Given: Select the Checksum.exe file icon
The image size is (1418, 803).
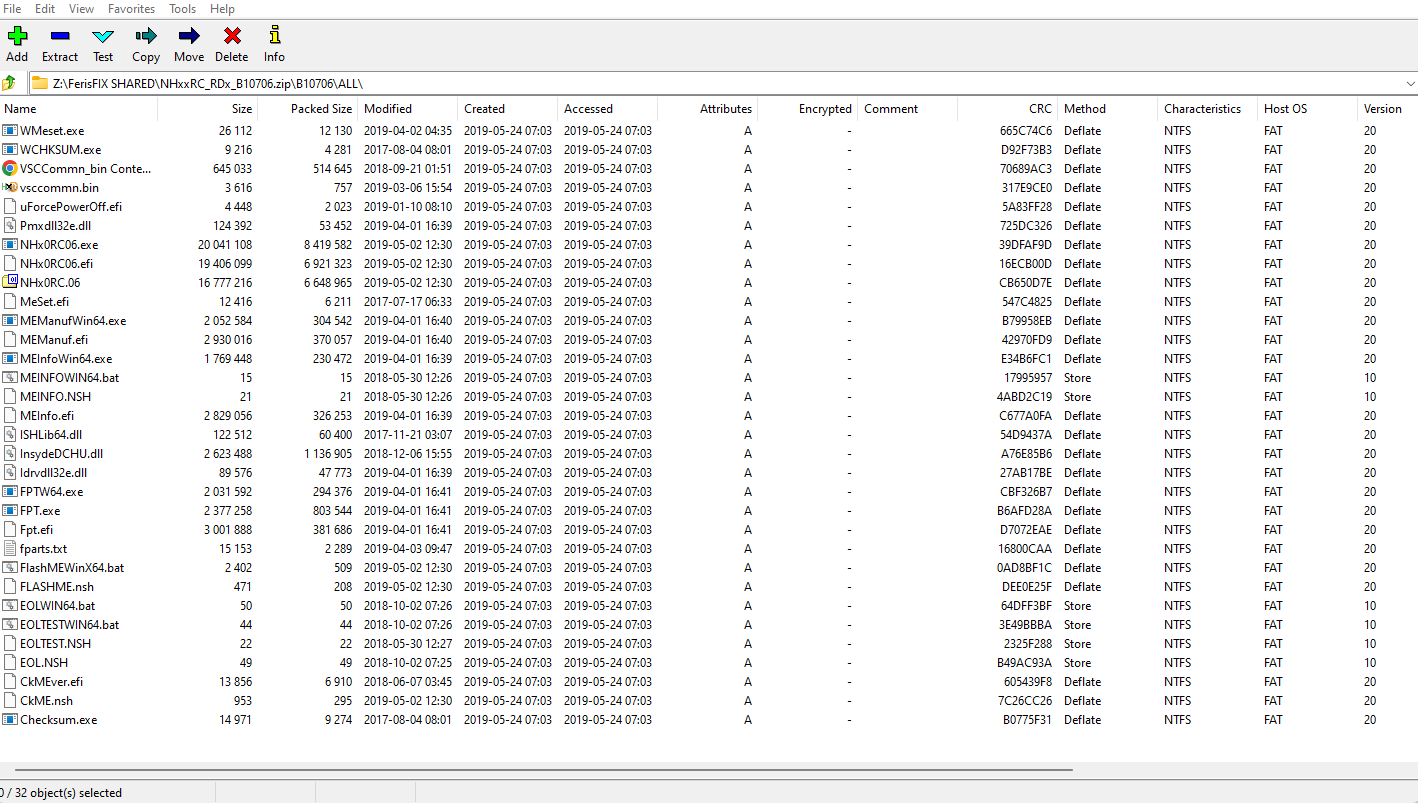Looking at the screenshot, I should 10,720.
